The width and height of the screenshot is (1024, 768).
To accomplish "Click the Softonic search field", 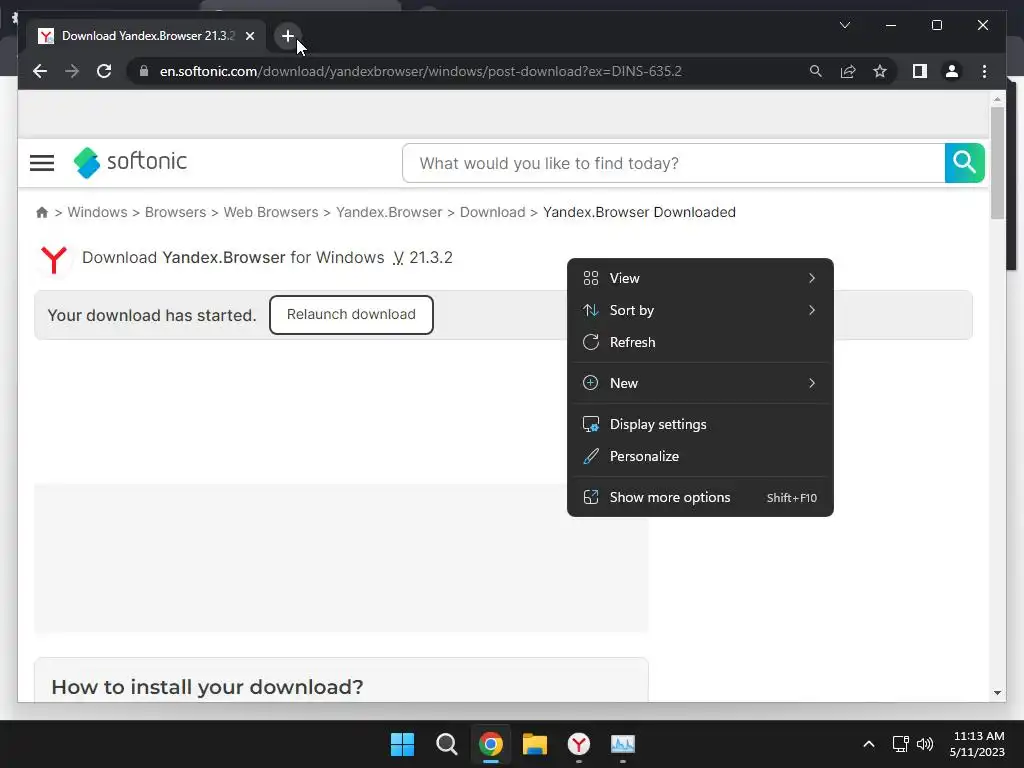I will point(673,163).
